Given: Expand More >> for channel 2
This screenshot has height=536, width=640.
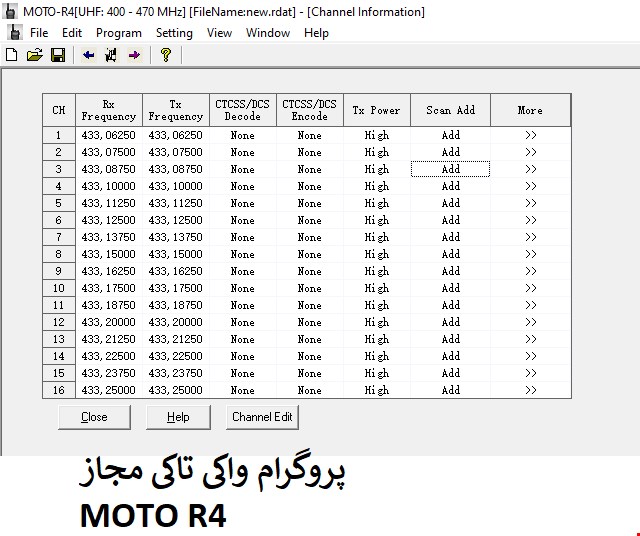Looking at the screenshot, I should pos(531,152).
